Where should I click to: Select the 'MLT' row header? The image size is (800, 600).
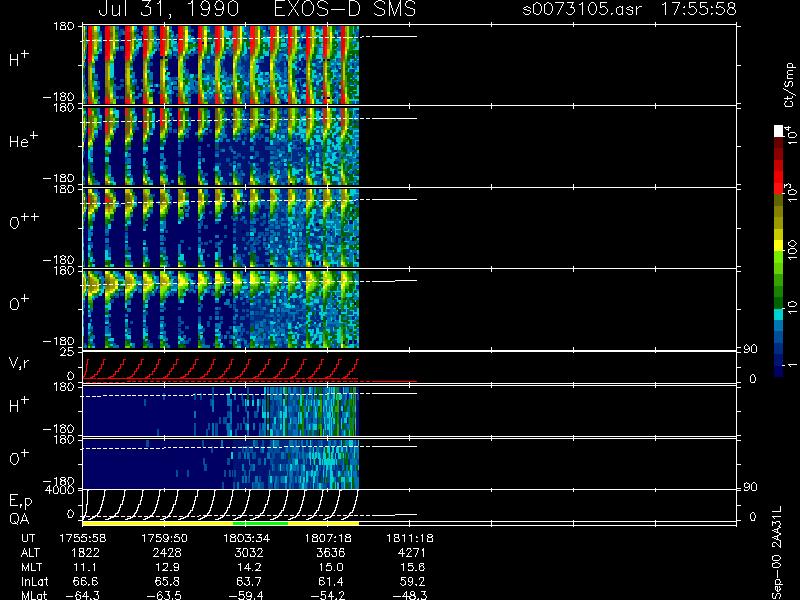(x=31, y=567)
